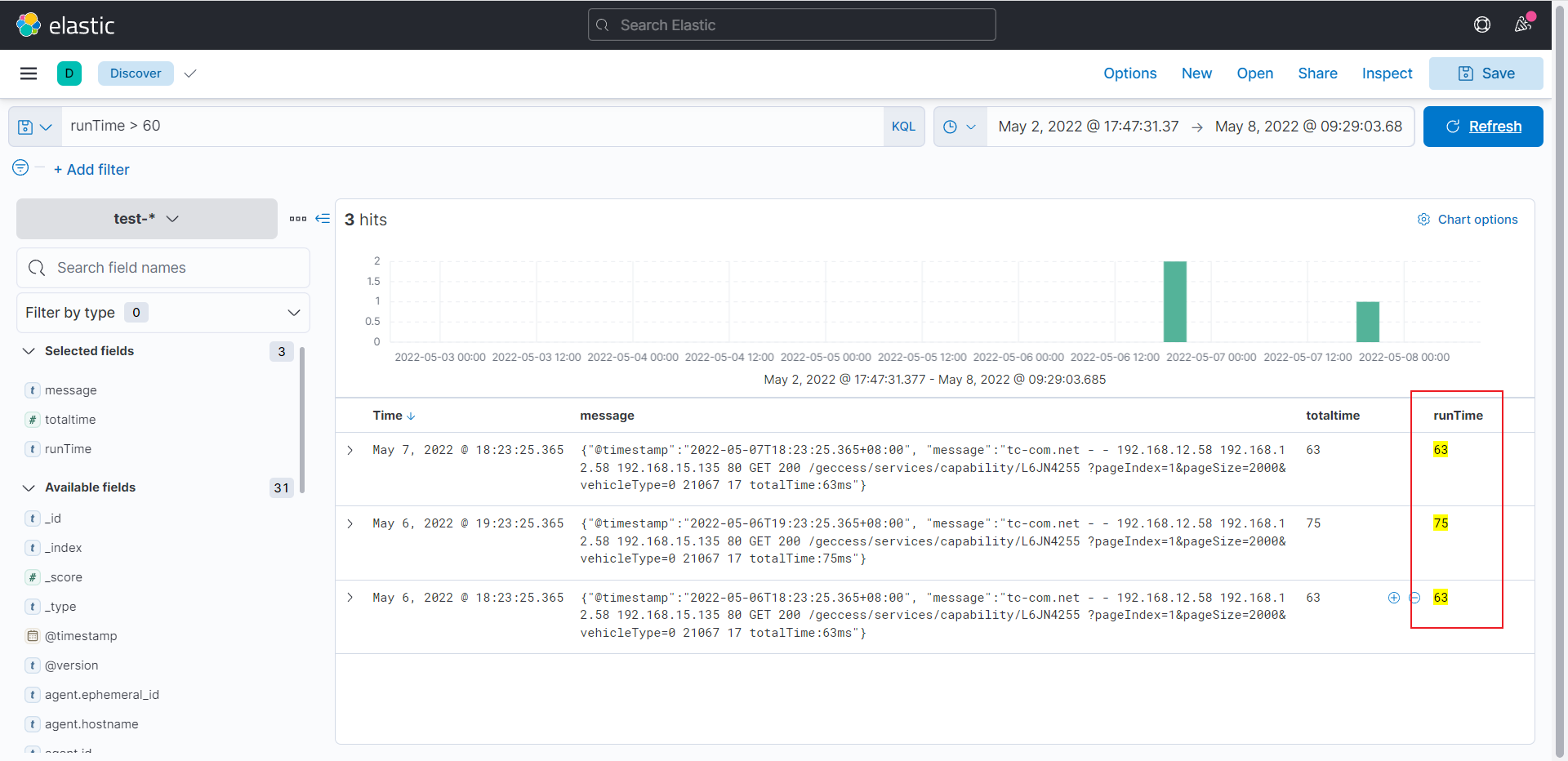Click the highlighted 75 runTime value
The image size is (1568, 761).
point(1441,523)
